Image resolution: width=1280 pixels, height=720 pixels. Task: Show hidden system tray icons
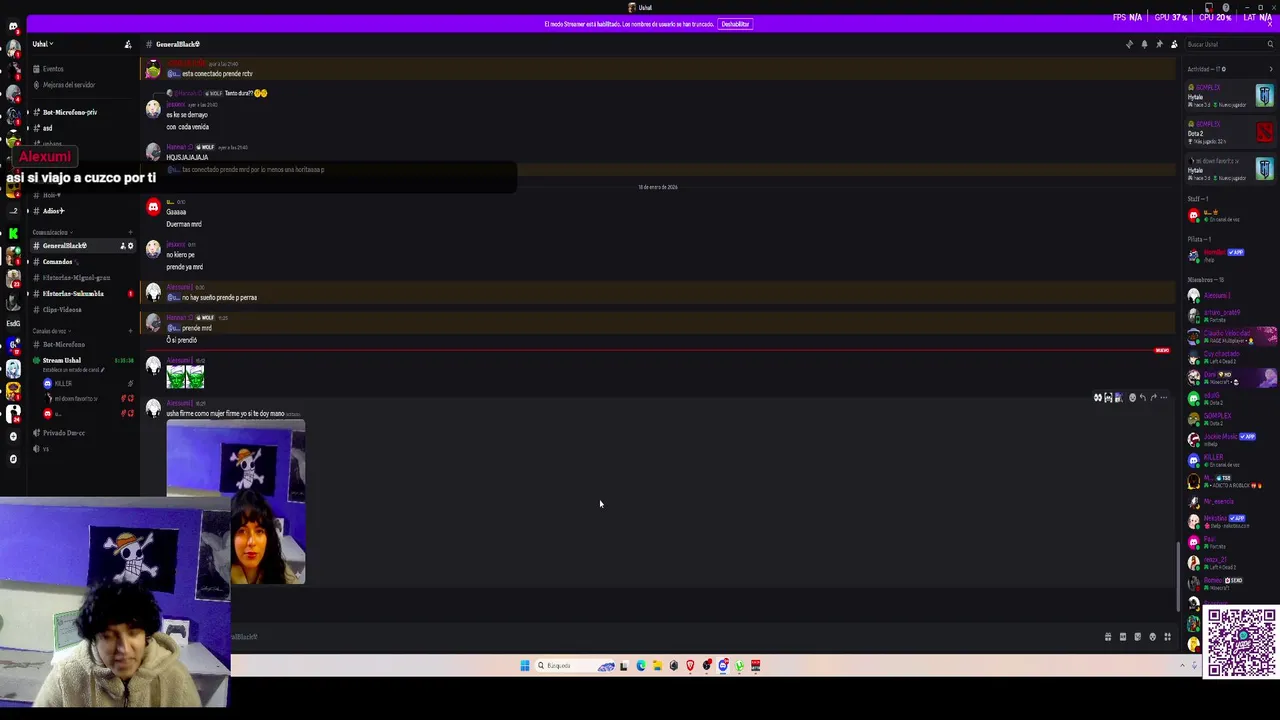(1183, 666)
